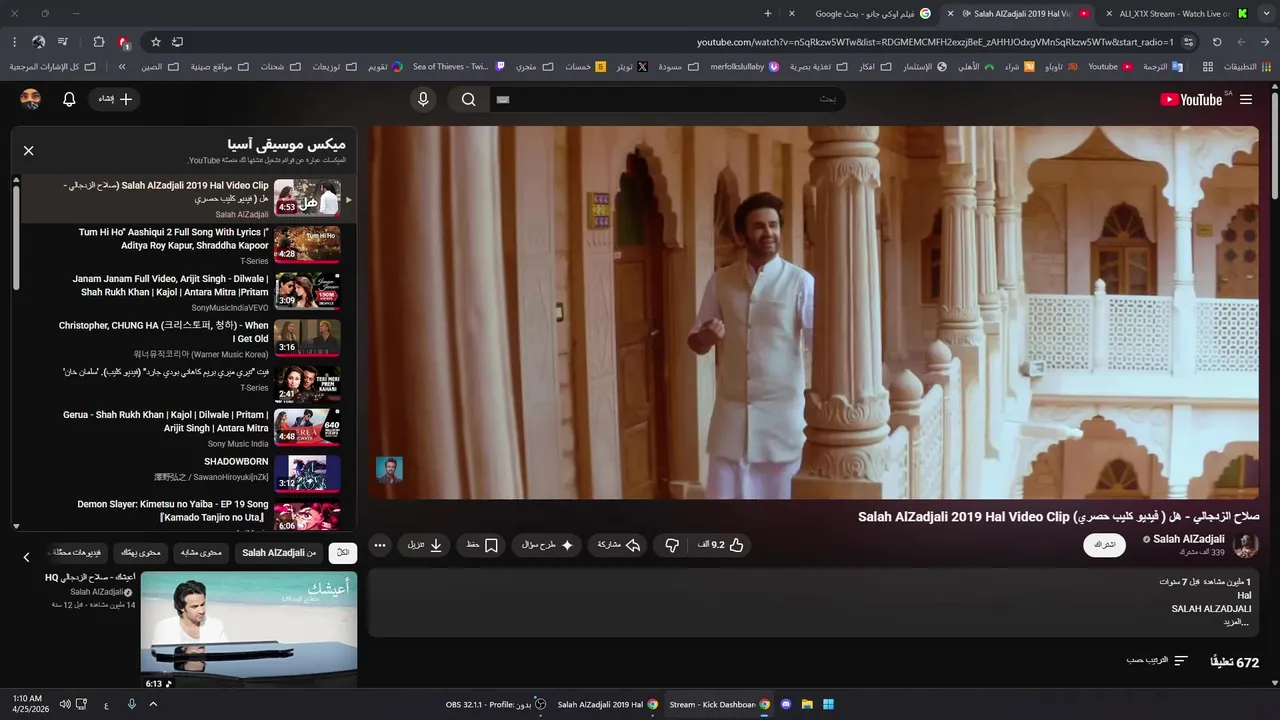Open Stream - Kick Dashboard taskbar window
Viewport: 1280px width, 720px height.
click(720, 704)
